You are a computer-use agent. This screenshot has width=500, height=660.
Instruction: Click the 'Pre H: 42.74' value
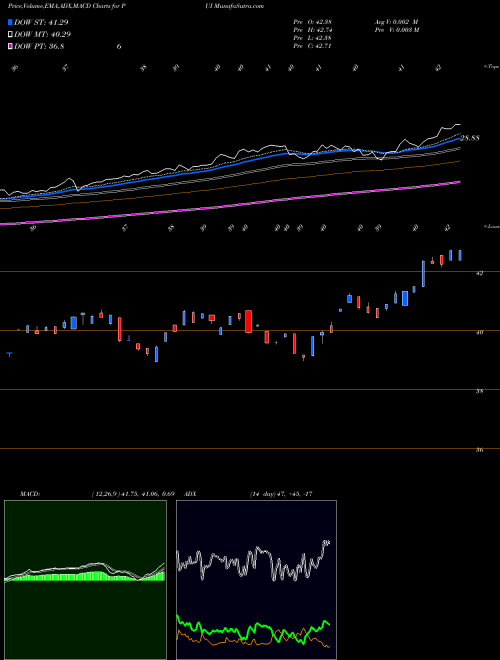point(313,30)
